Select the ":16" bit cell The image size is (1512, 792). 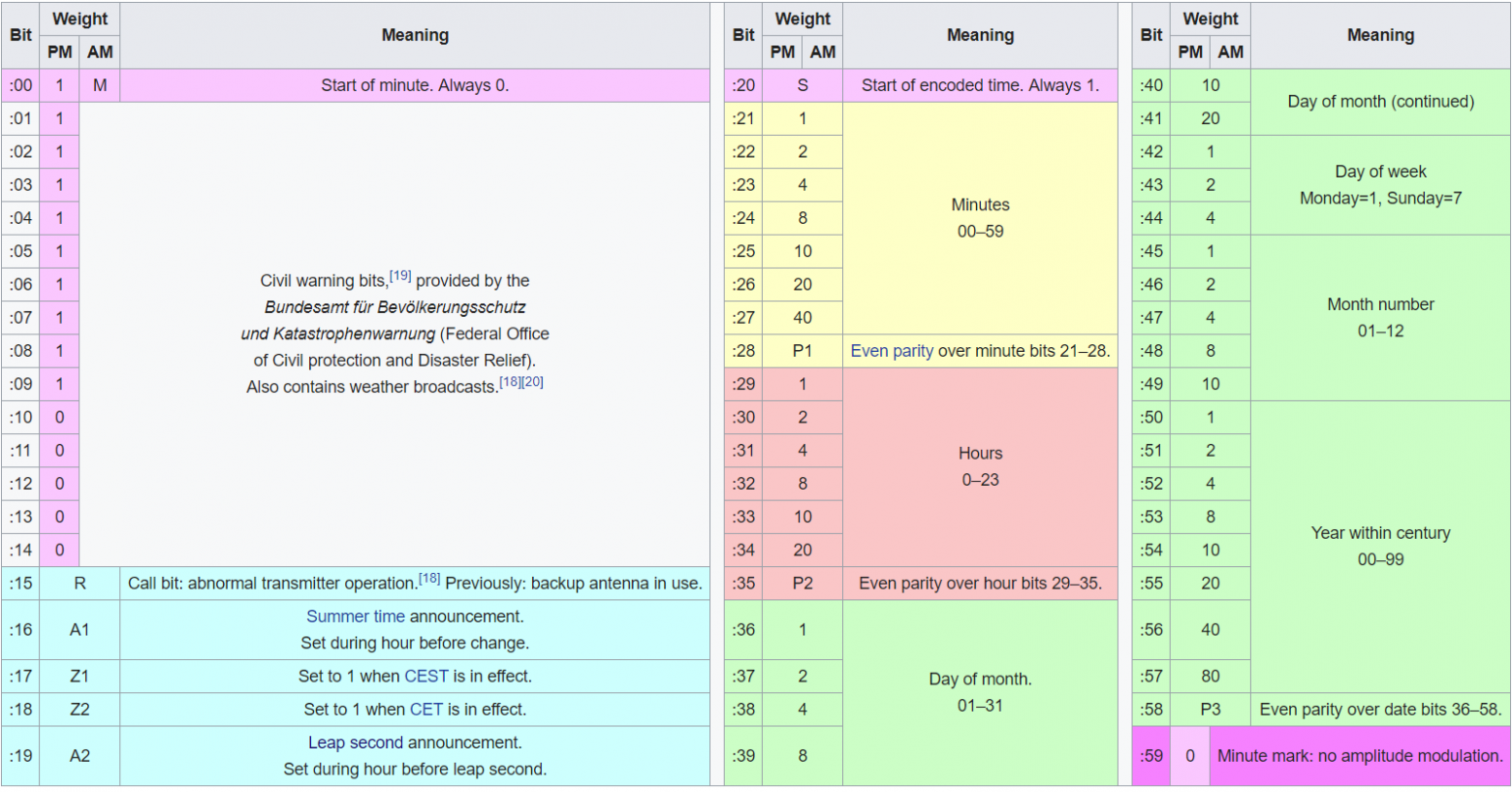coord(21,630)
